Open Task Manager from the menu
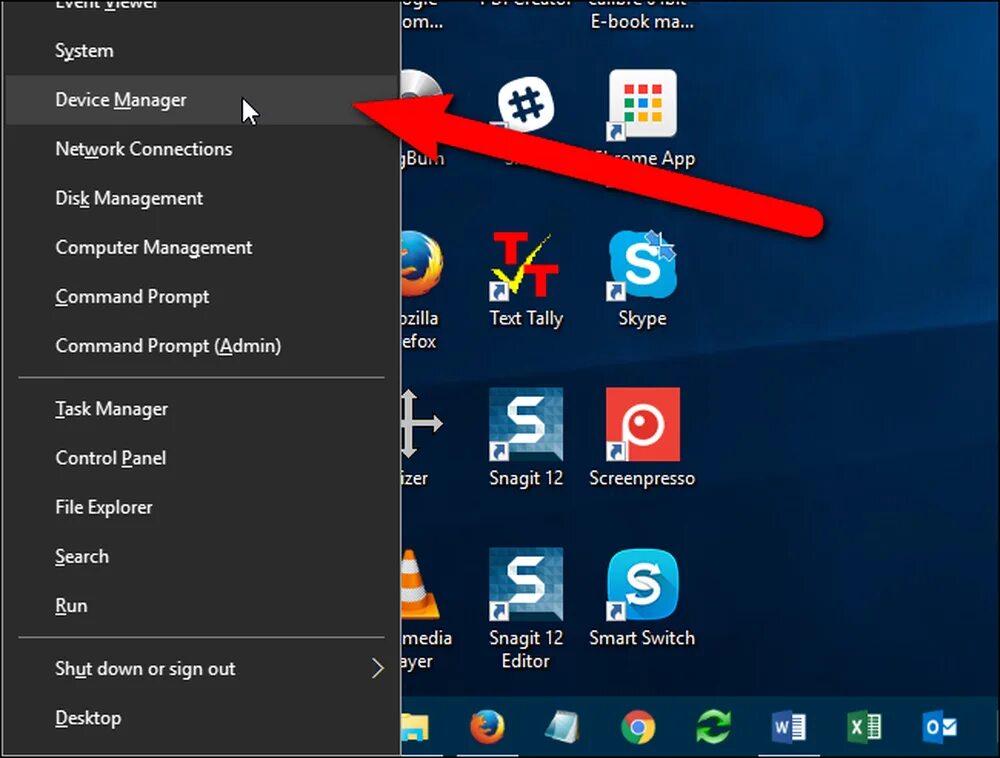This screenshot has height=758, width=1000. 201,409
